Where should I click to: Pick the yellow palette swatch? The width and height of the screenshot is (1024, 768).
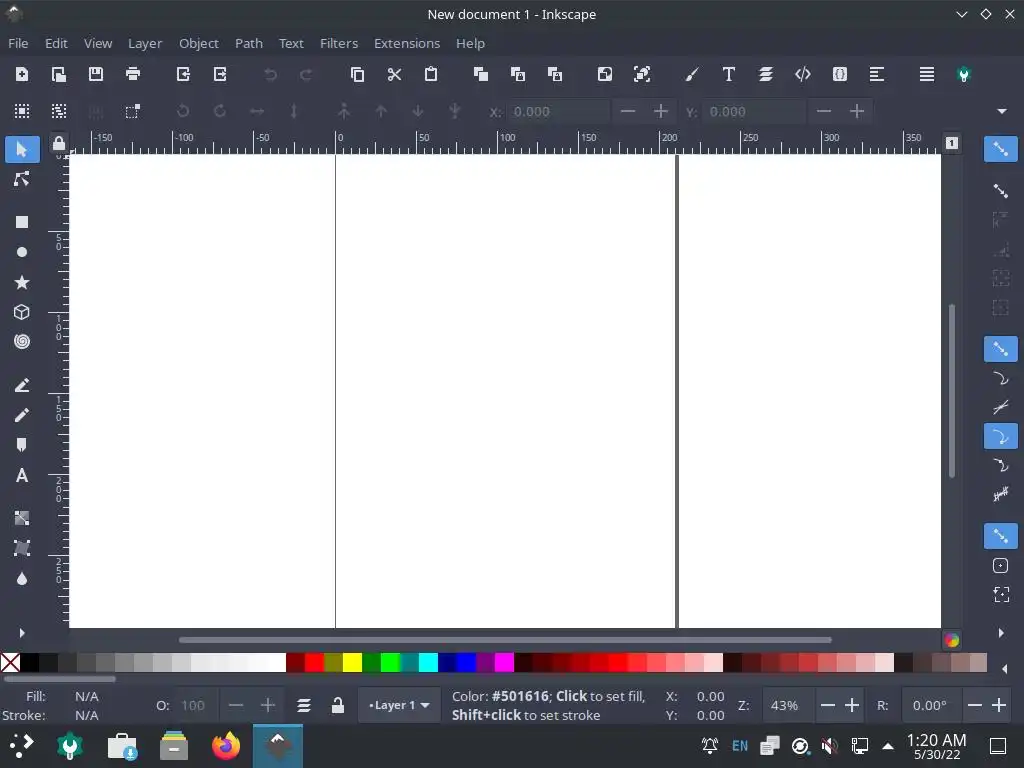click(352, 663)
